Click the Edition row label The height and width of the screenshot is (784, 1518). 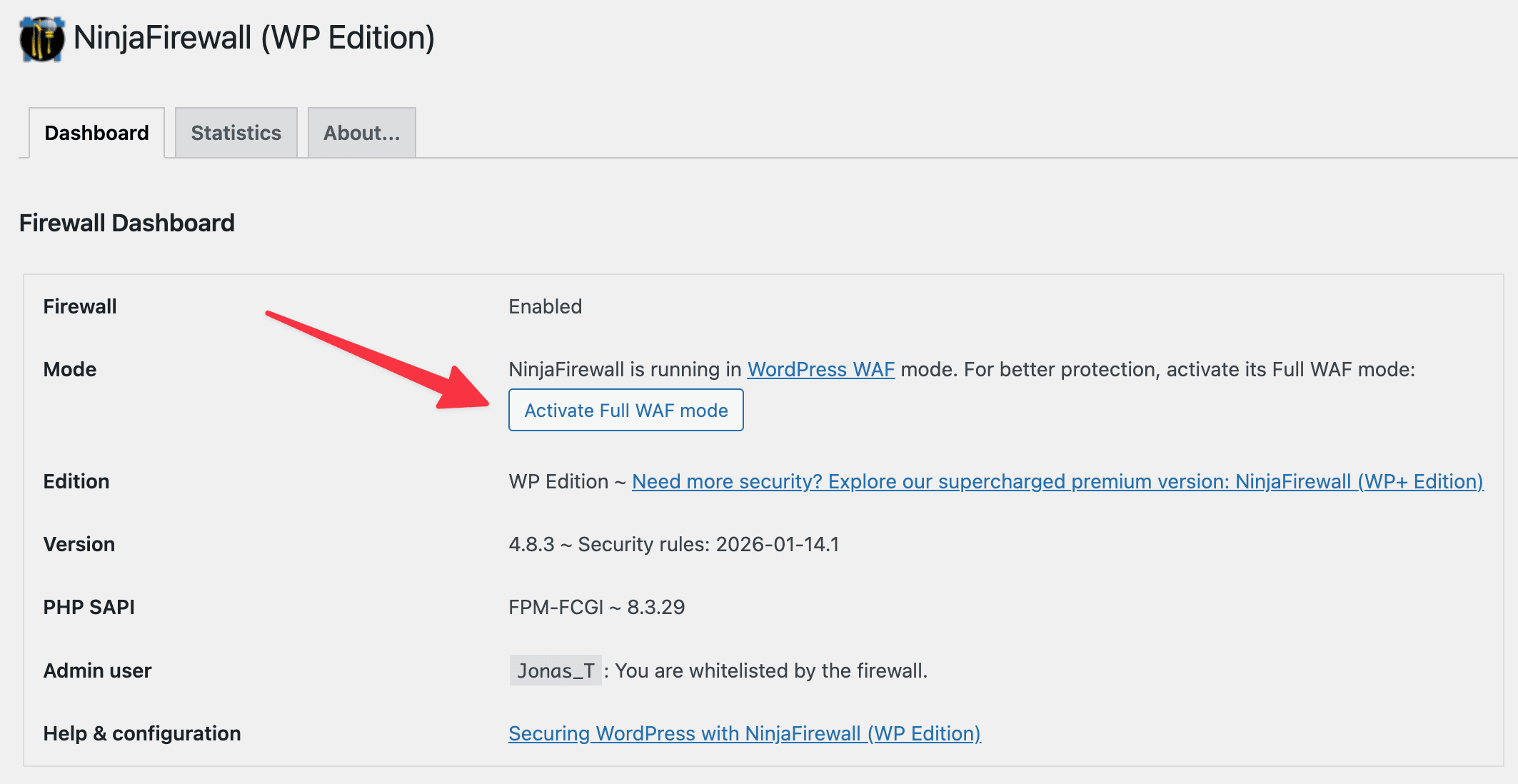coord(76,481)
